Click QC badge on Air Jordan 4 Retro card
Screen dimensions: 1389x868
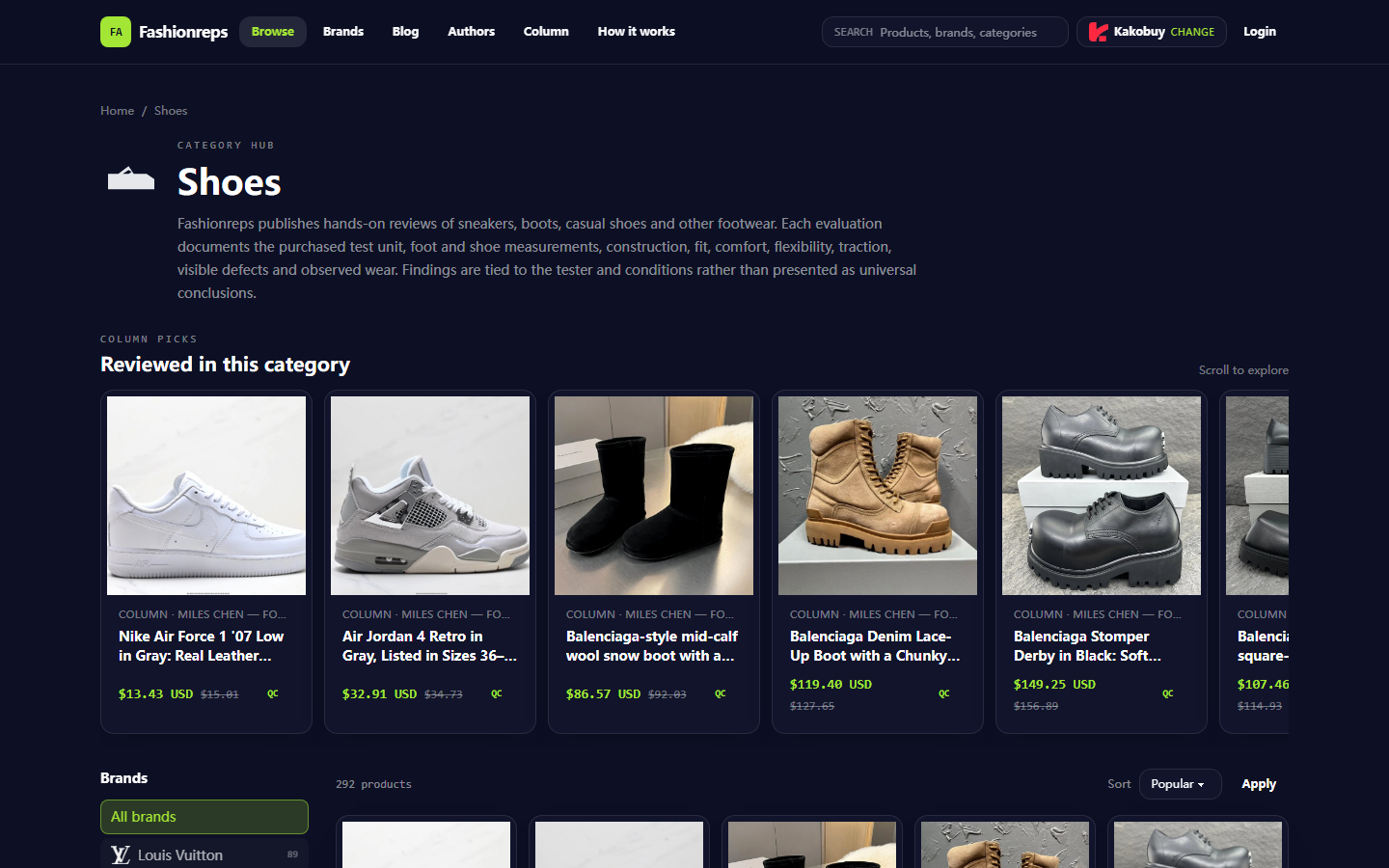pos(497,693)
